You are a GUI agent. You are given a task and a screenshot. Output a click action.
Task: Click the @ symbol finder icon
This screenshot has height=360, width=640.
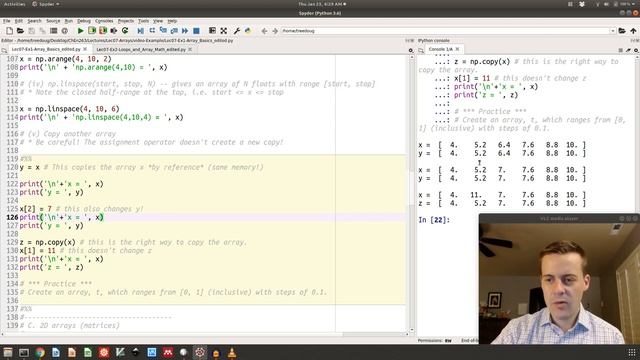[64, 31]
